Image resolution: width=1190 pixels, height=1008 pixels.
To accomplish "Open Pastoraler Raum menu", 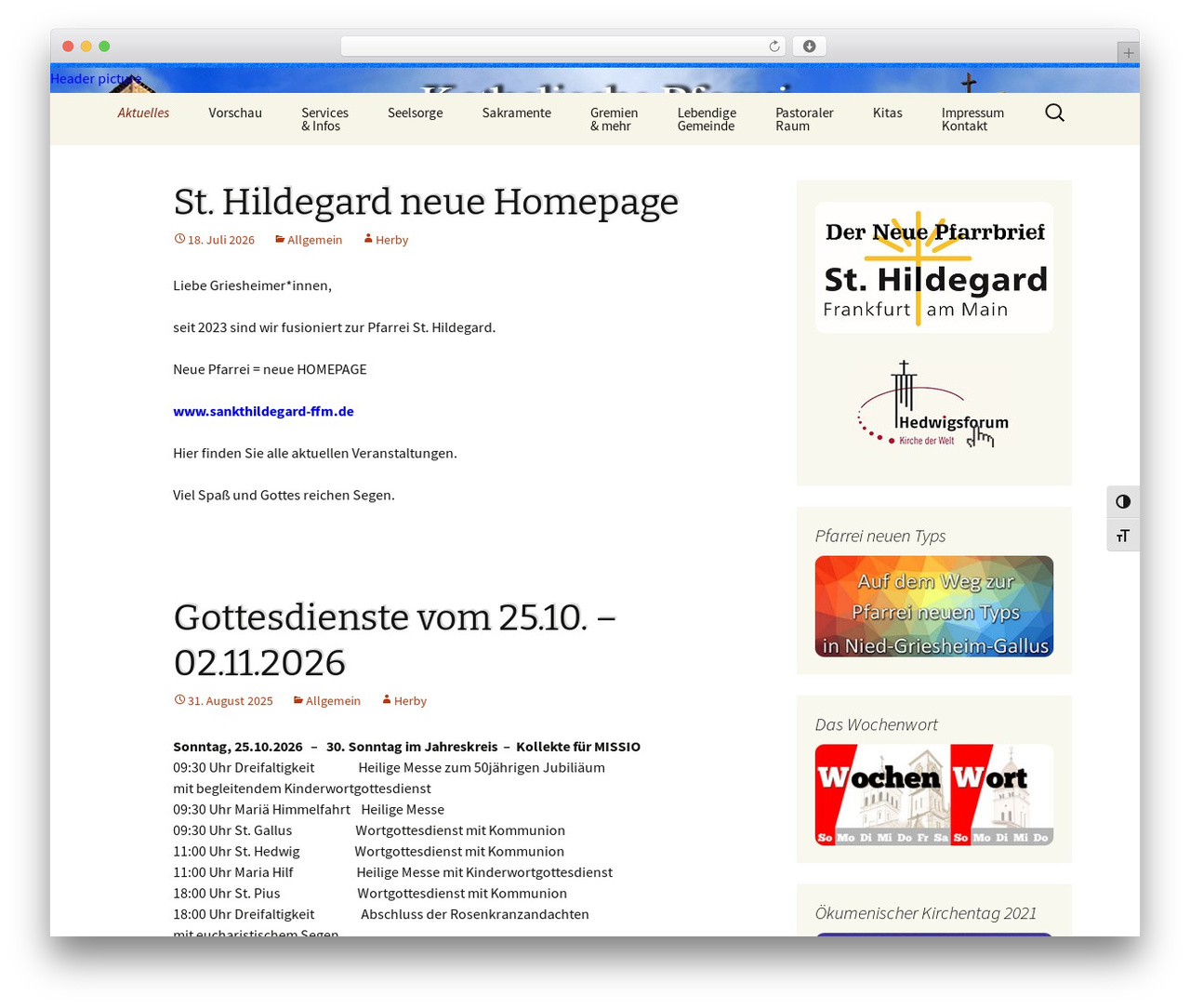I will click(x=804, y=119).
